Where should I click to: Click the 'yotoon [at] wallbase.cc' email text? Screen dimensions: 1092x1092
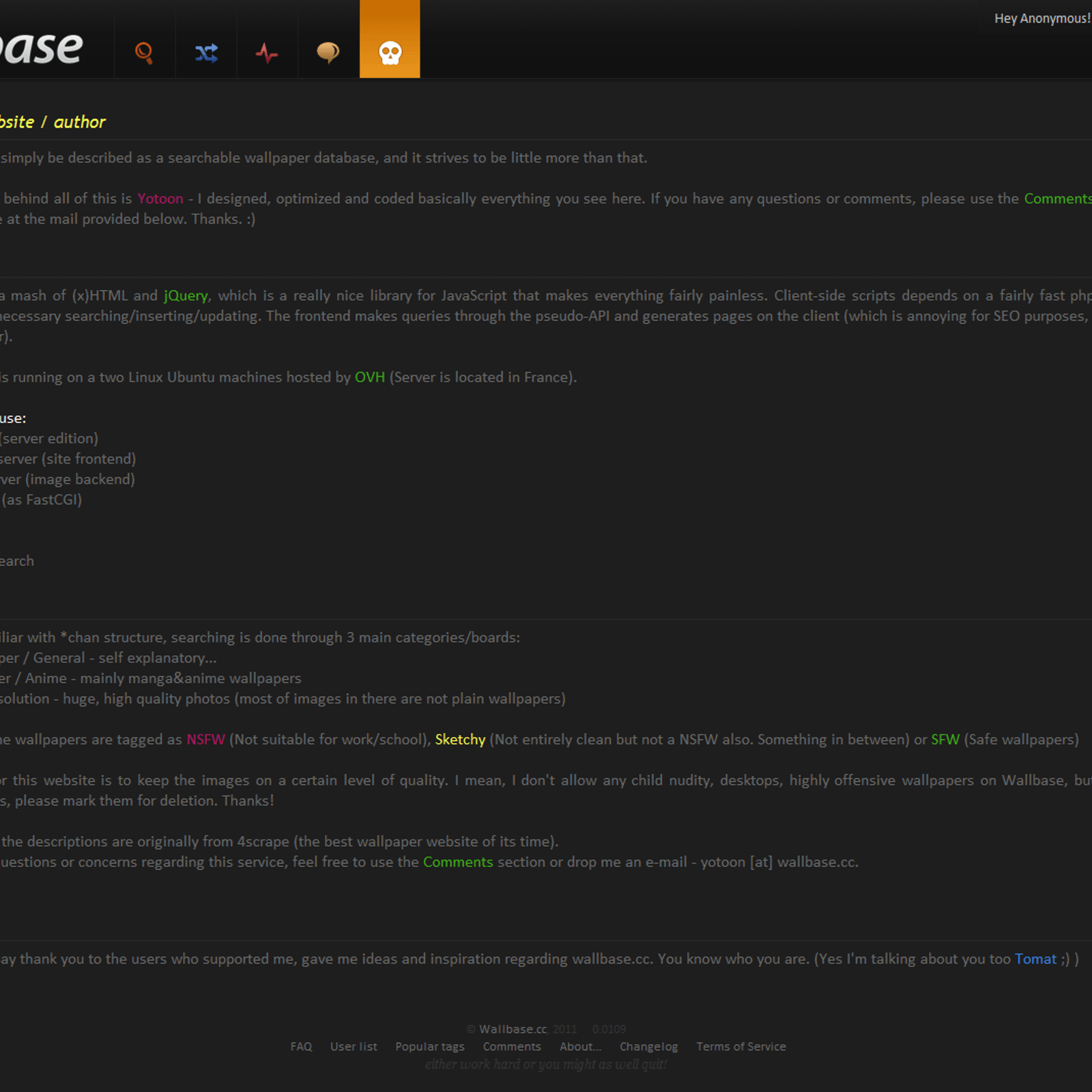click(x=778, y=862)
